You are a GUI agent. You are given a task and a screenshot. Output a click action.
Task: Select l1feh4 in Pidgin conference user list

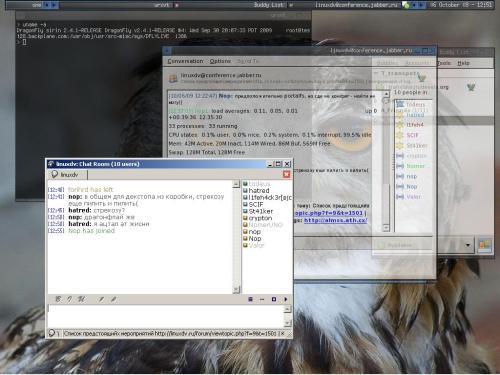click(415, 125)
